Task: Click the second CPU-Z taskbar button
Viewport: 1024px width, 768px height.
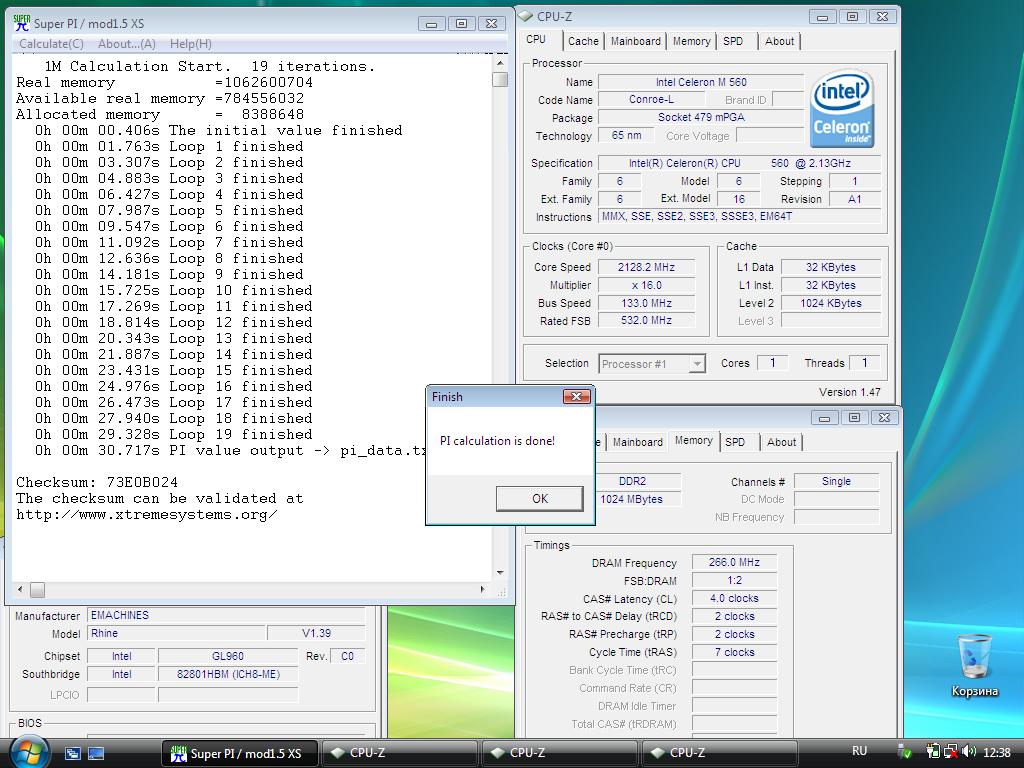Action: click(558, 753)
